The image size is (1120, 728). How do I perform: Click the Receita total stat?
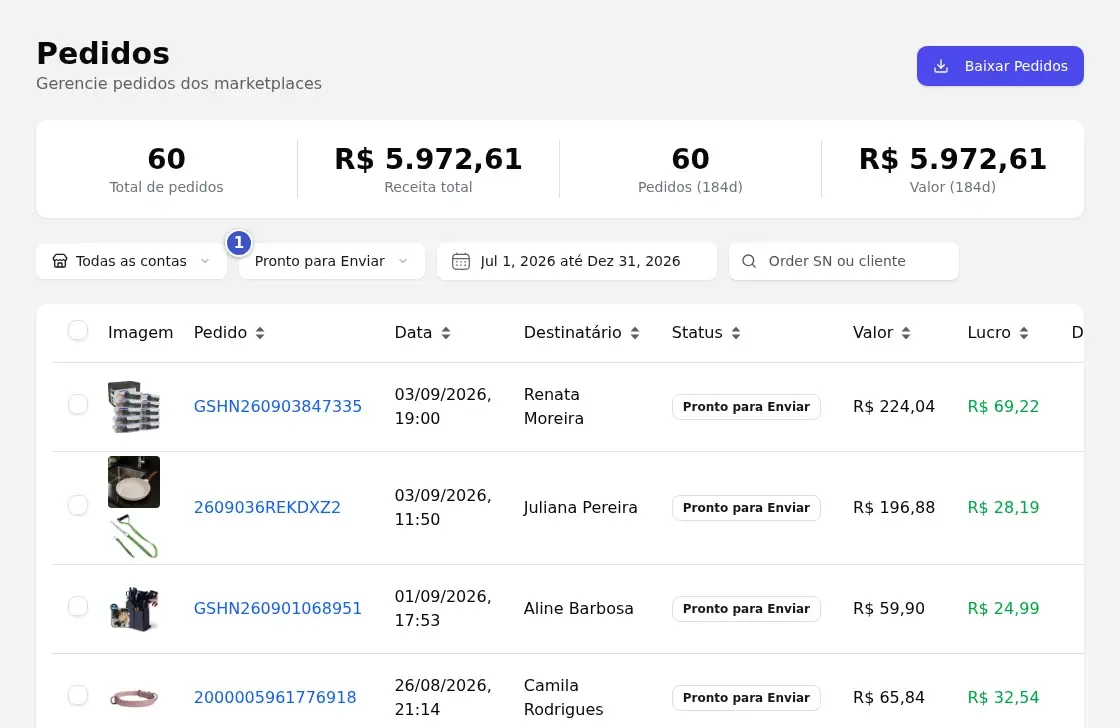pyautogui.click(x=429, y=169)
